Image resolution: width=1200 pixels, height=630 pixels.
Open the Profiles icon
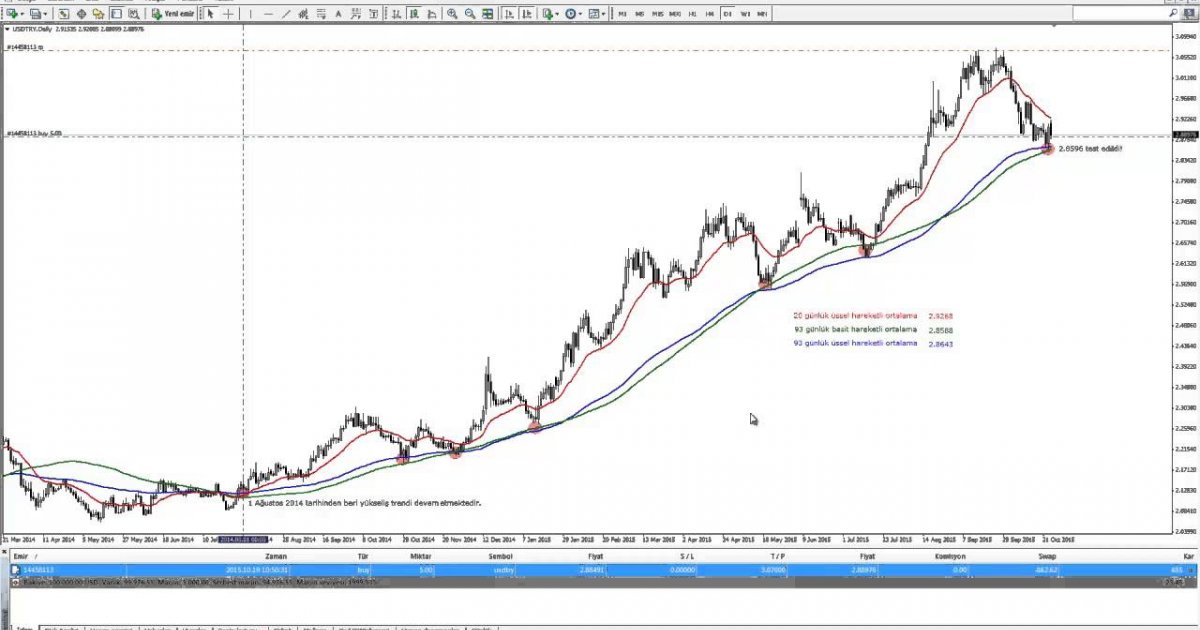[x=35, y=14]
